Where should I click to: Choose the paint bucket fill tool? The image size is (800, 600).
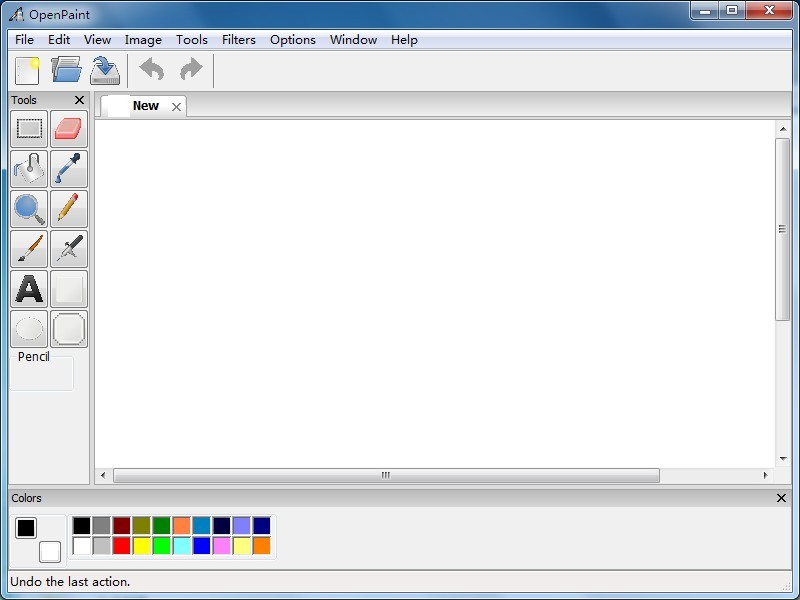[x=29, y=169]
